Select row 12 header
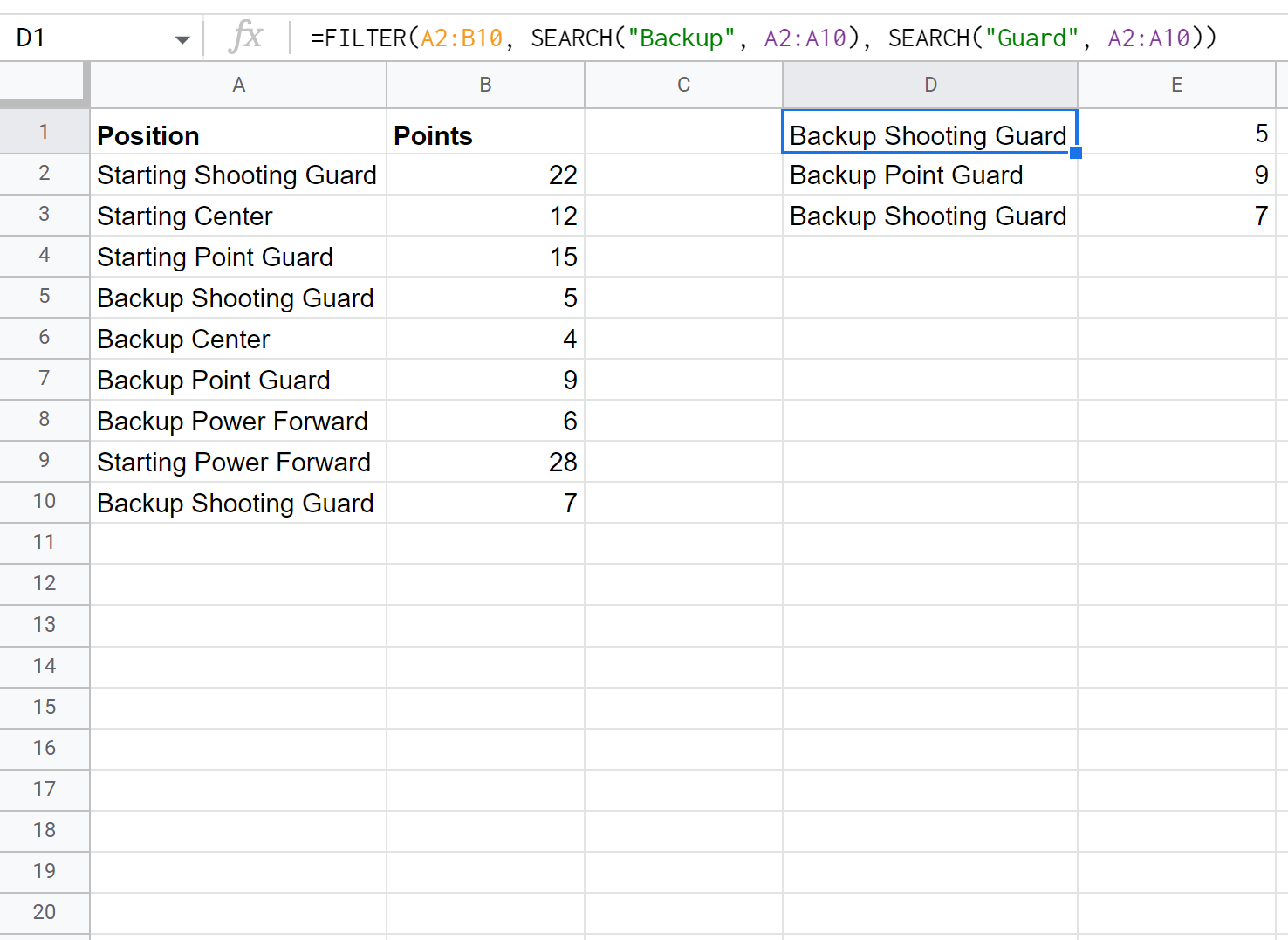The height and width of the screenshot is (940, 1288). (44, 584)
